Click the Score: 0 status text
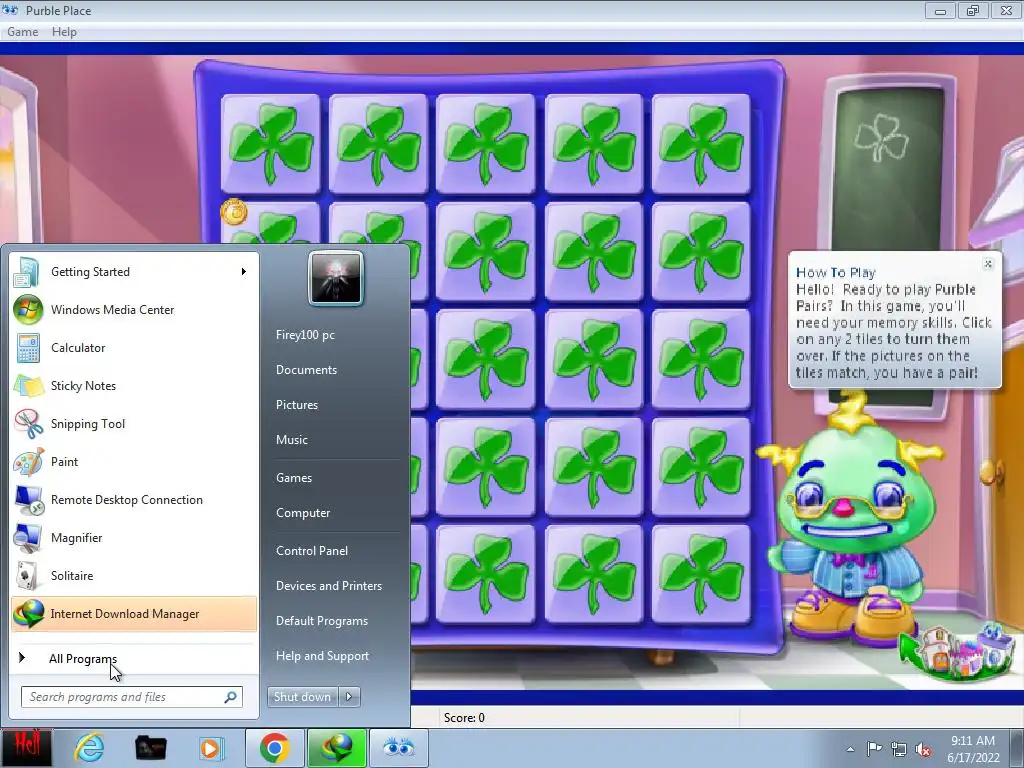 point(464,718)
